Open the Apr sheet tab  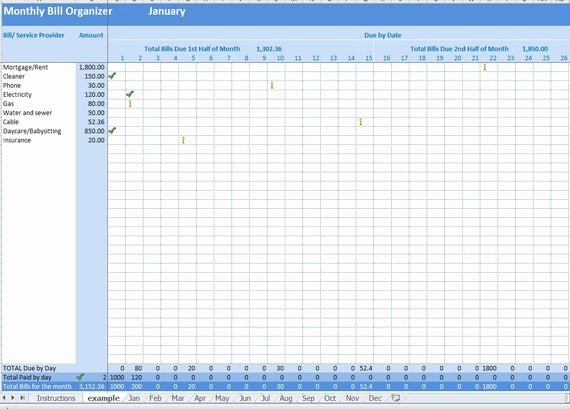[x=200, y=398]
